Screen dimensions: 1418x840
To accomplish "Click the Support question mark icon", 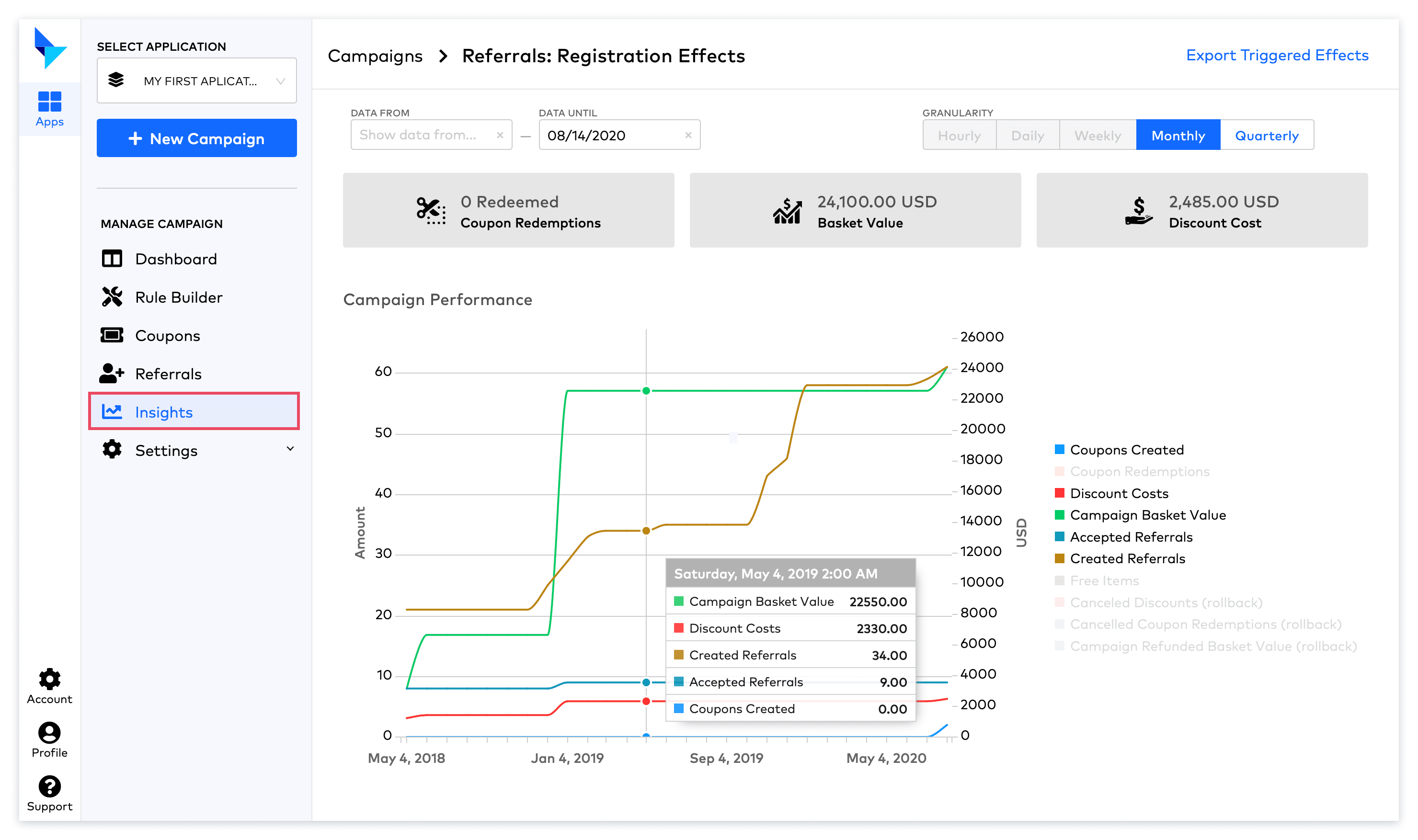I will 49,786.
